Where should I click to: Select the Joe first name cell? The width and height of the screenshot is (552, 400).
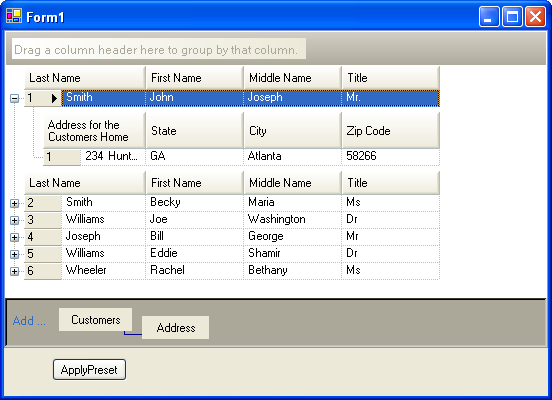click(x=195, y=219)
